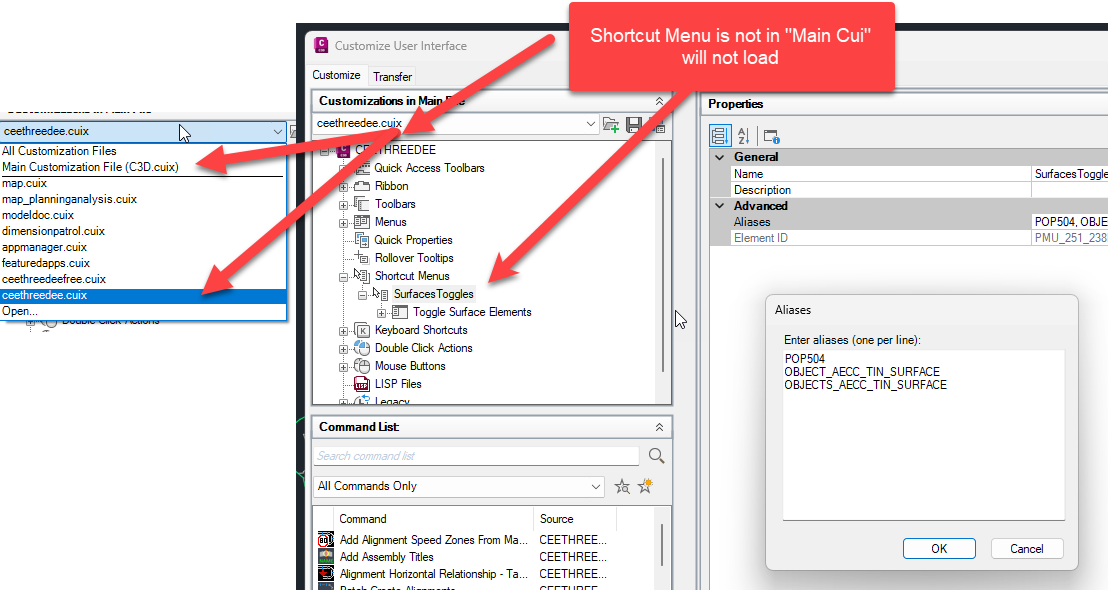Click the Ribbon node icon in tree
Viewport: 1108px width, 590px height.
(x=362, y=186)
